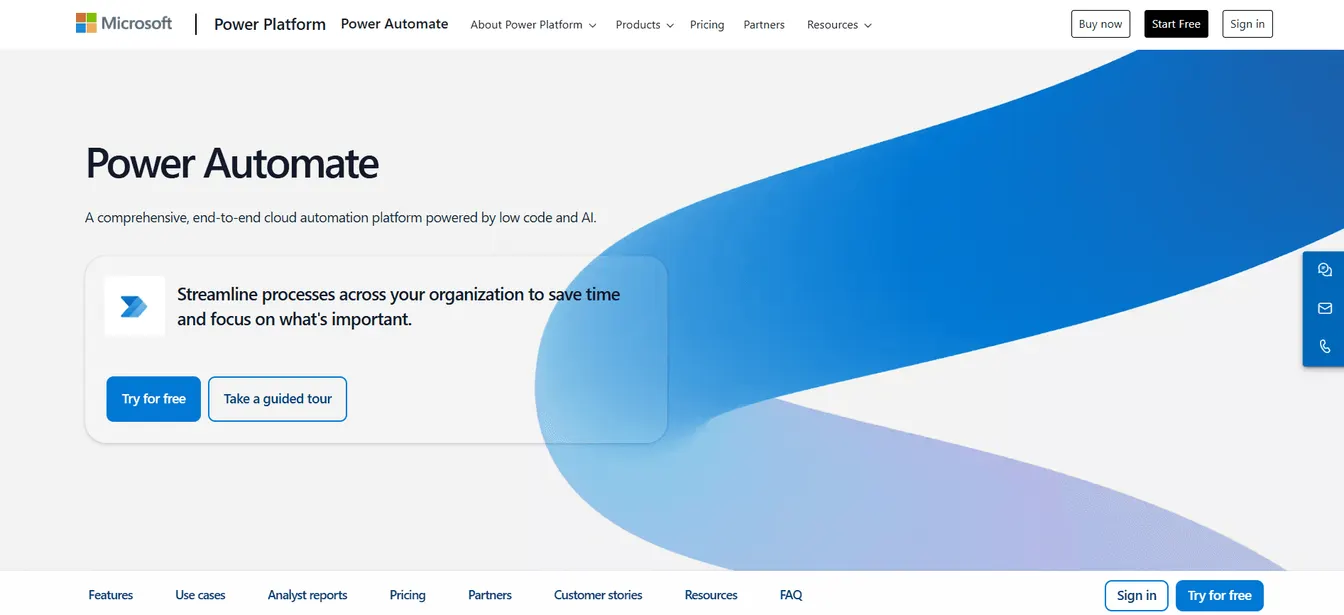Jump to the Use cases section
Image resolution: width=1344 pixels, height=615 pixels.
(200, 595)
